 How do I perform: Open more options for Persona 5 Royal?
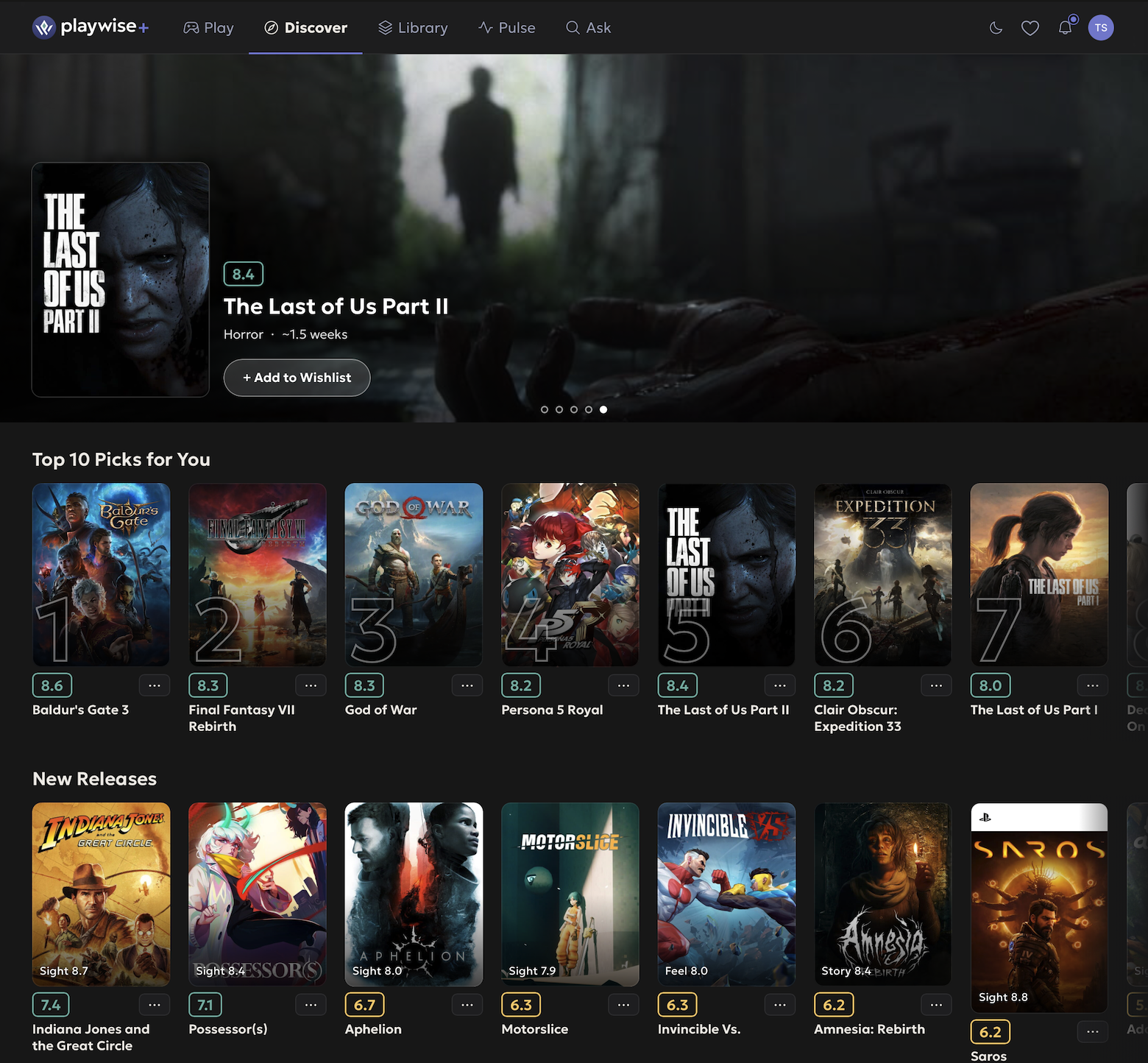coord(624,685)
